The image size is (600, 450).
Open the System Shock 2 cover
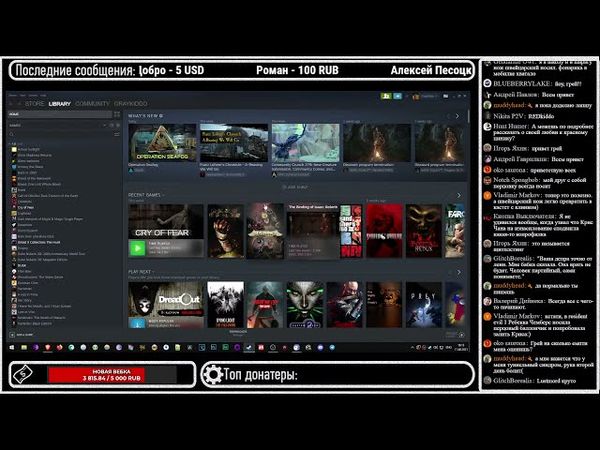[x=305, y=305]
